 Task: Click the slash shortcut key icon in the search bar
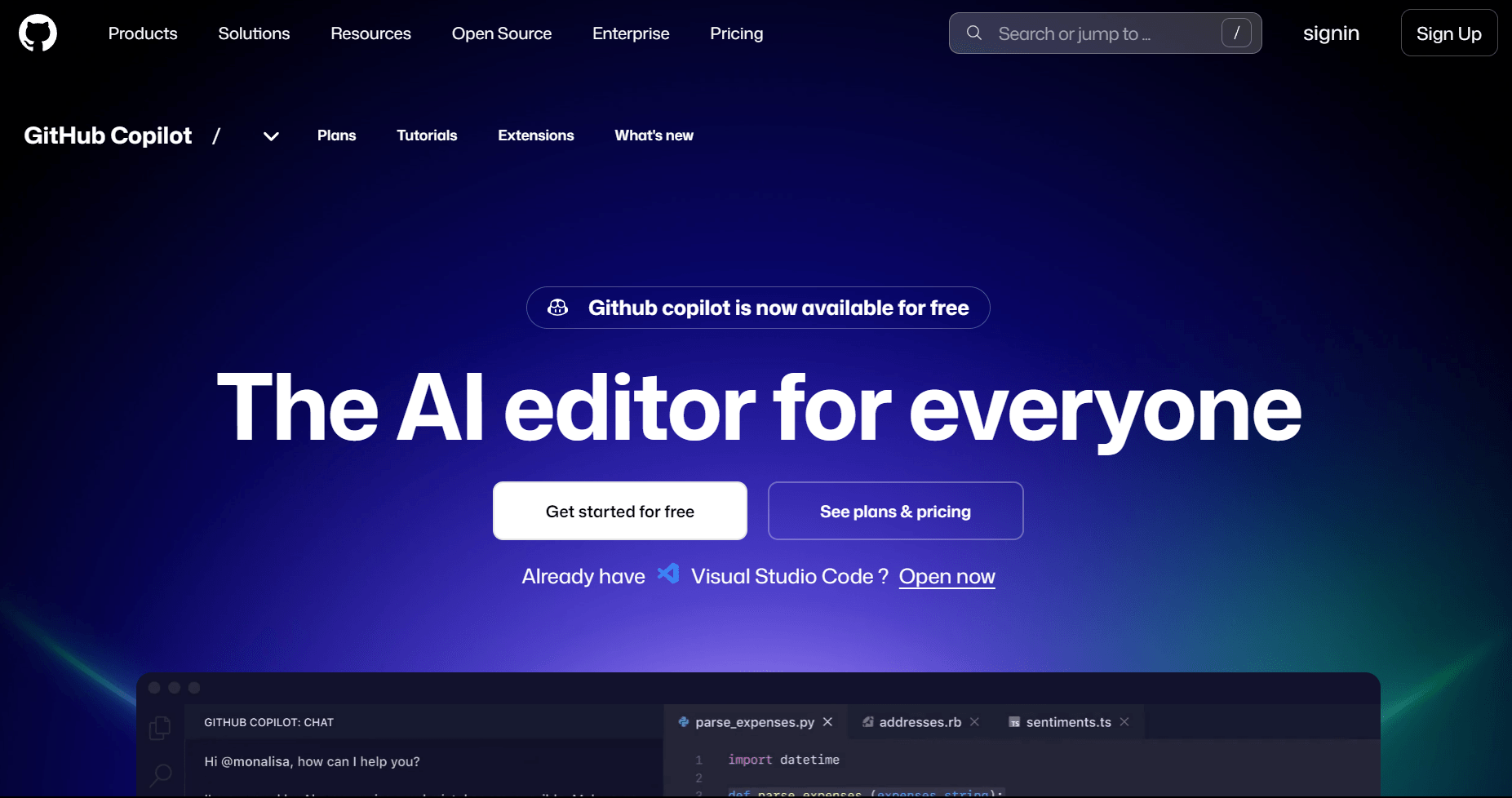click(1236, 33)
